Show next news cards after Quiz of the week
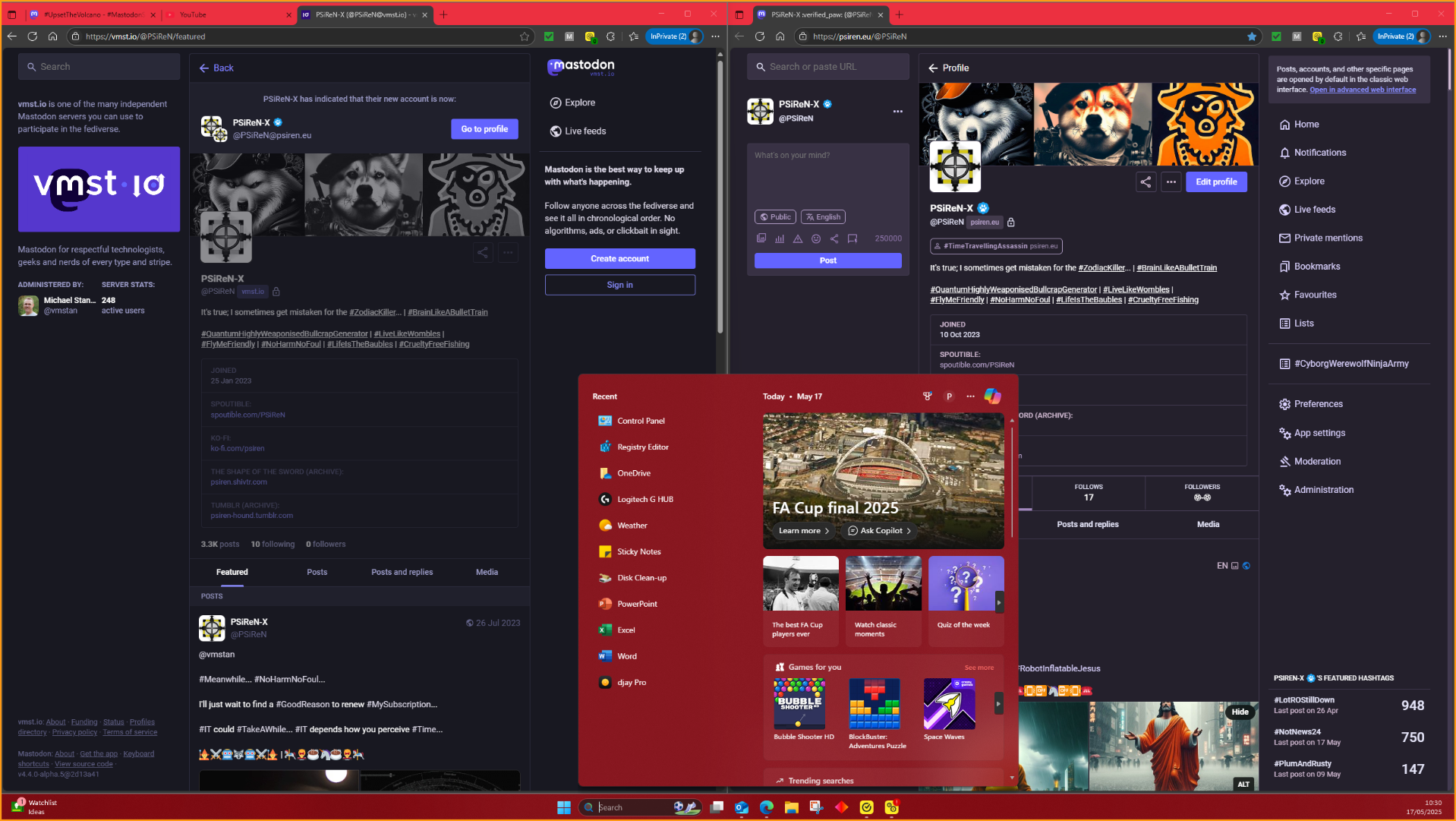Viewport: 1456px width, 821px height. pos(999,602)
